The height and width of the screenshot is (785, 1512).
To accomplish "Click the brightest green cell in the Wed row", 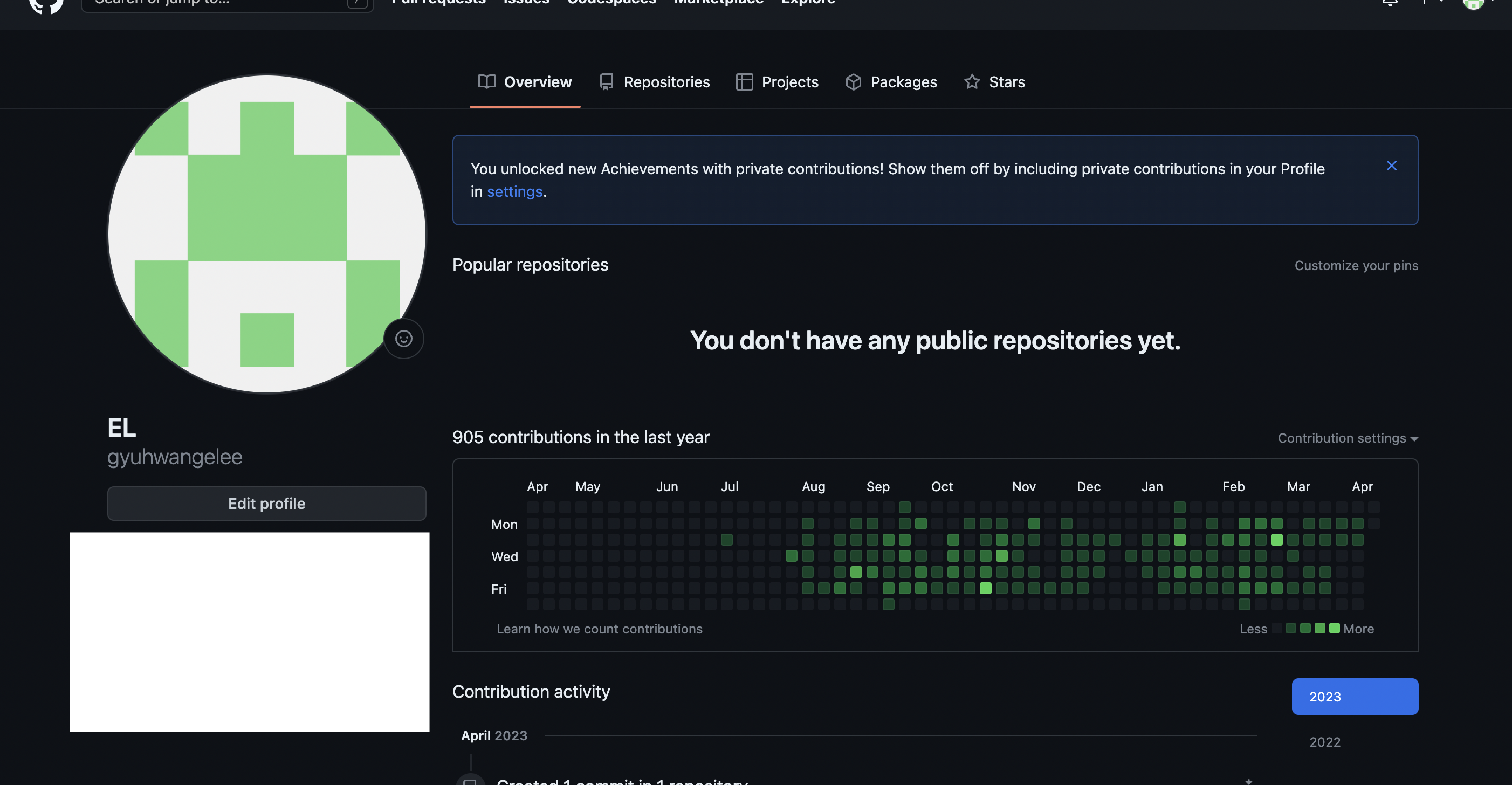I will pos(1002,556).
